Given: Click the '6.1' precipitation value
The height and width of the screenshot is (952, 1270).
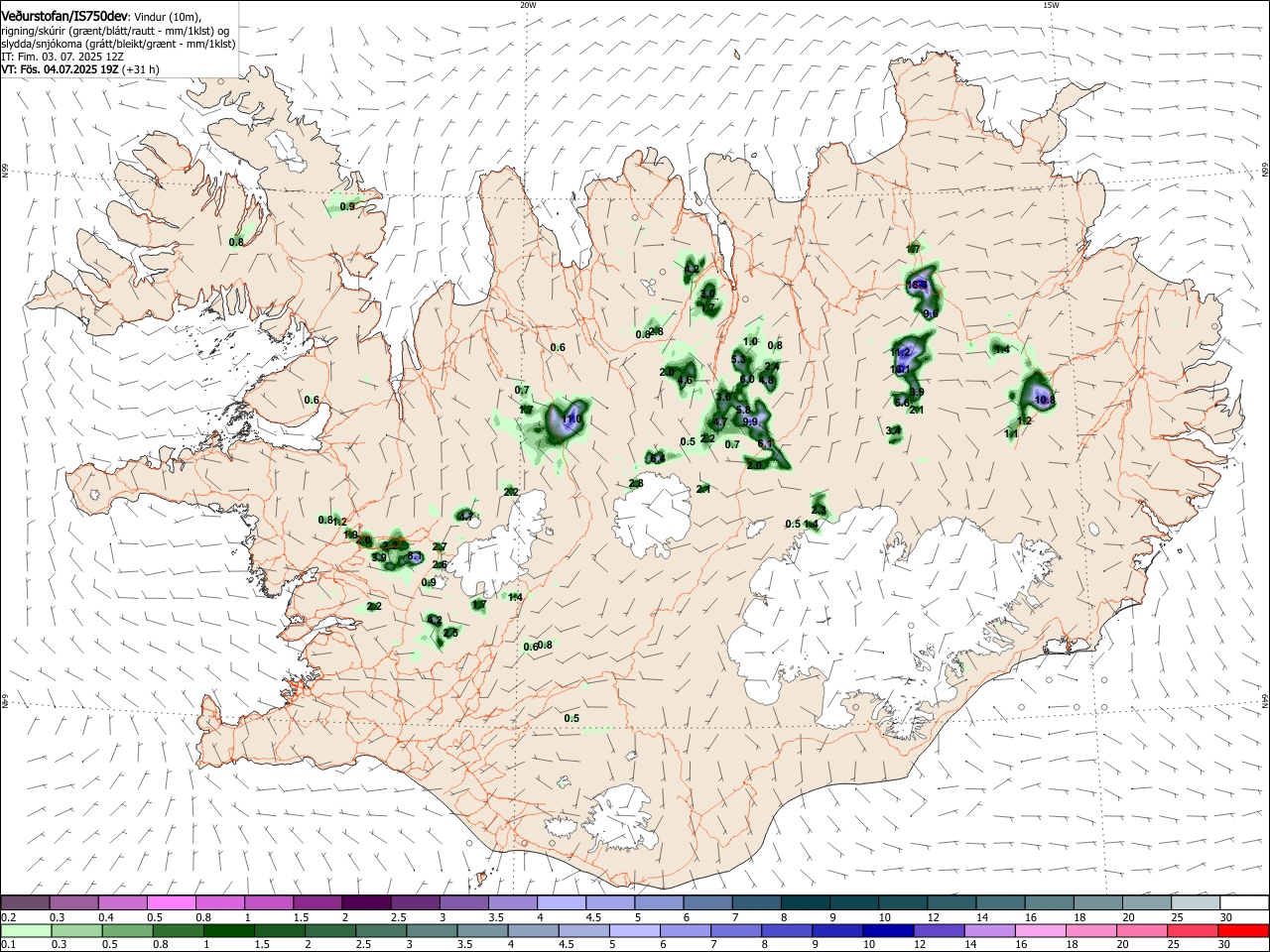Looking at the screenshot, I should click(765, 443).
